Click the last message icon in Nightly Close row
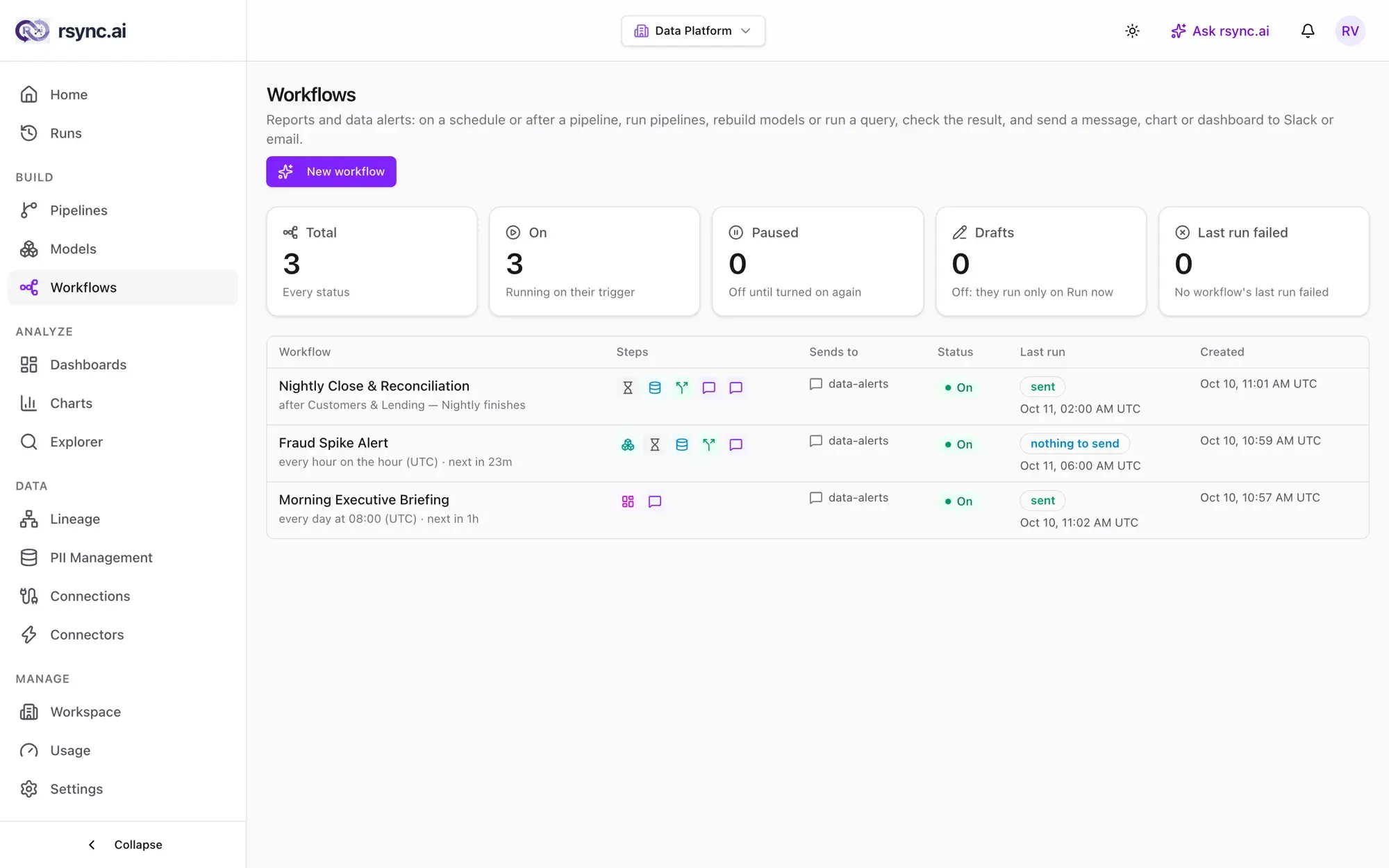1389x868 pixels. [x=736, y=387]
